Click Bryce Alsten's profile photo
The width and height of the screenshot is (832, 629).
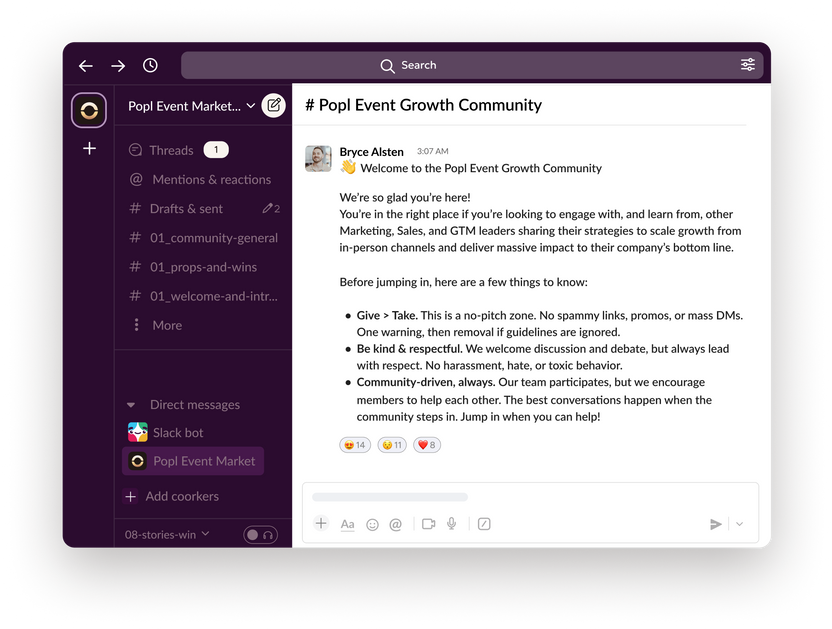pyautogui.click(x=318, y=159)
